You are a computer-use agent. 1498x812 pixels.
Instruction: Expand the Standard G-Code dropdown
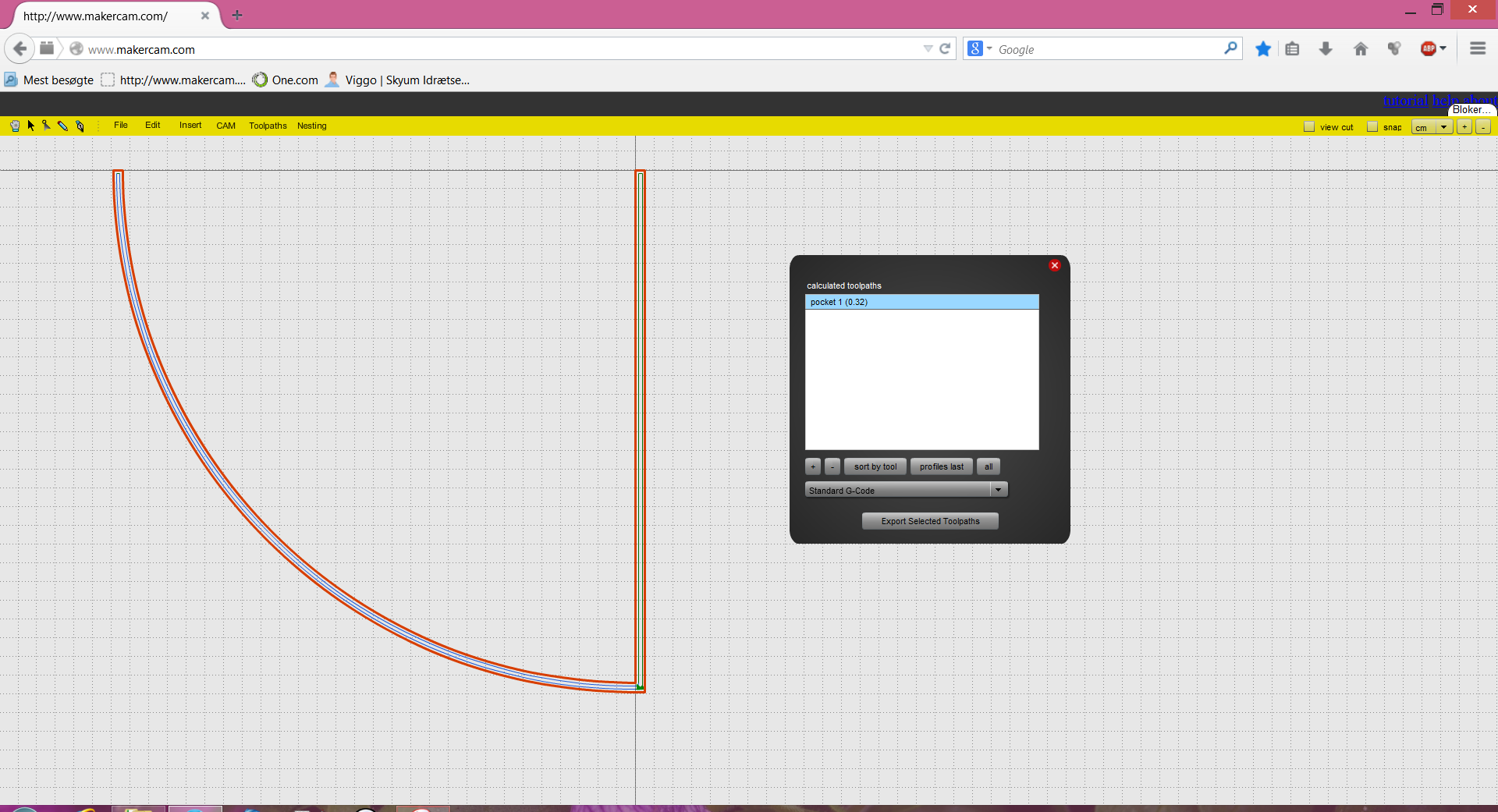[x=998, y=490]
